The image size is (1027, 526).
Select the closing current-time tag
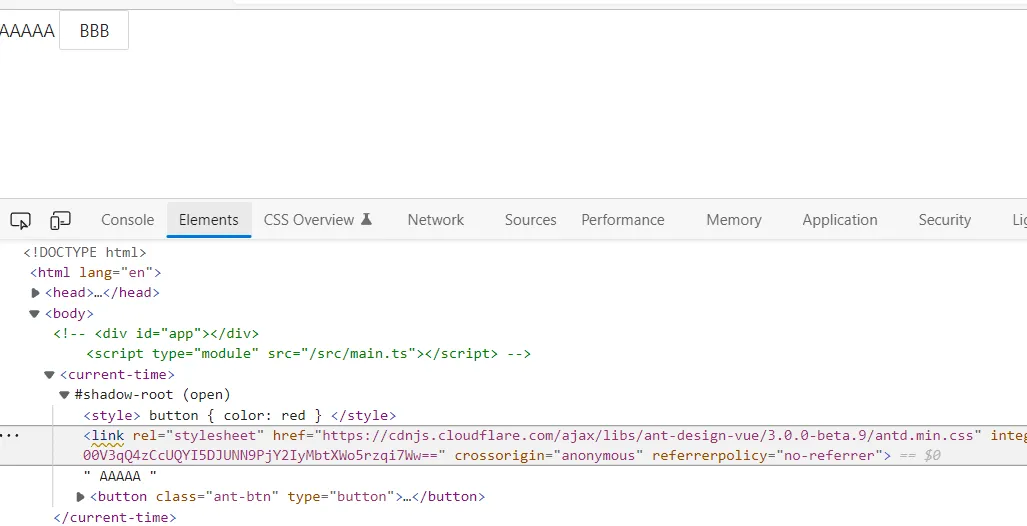tap(115, 517)
